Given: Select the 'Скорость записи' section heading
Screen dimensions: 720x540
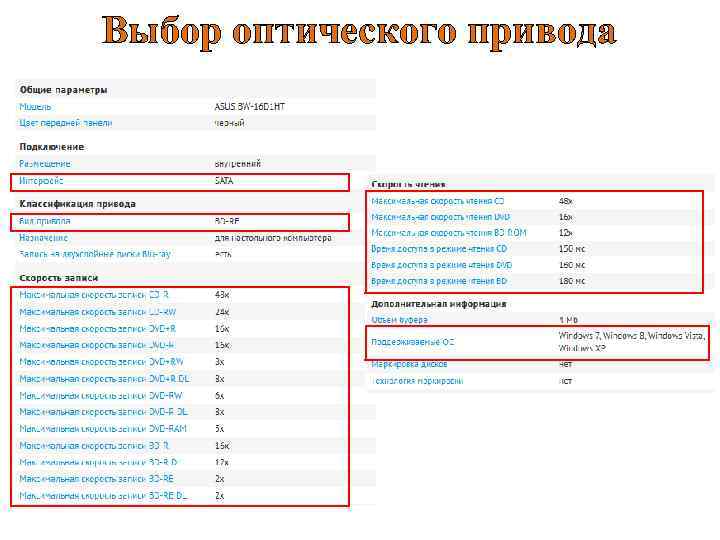Looking at the screenshot, I should [x=59, y=278].
